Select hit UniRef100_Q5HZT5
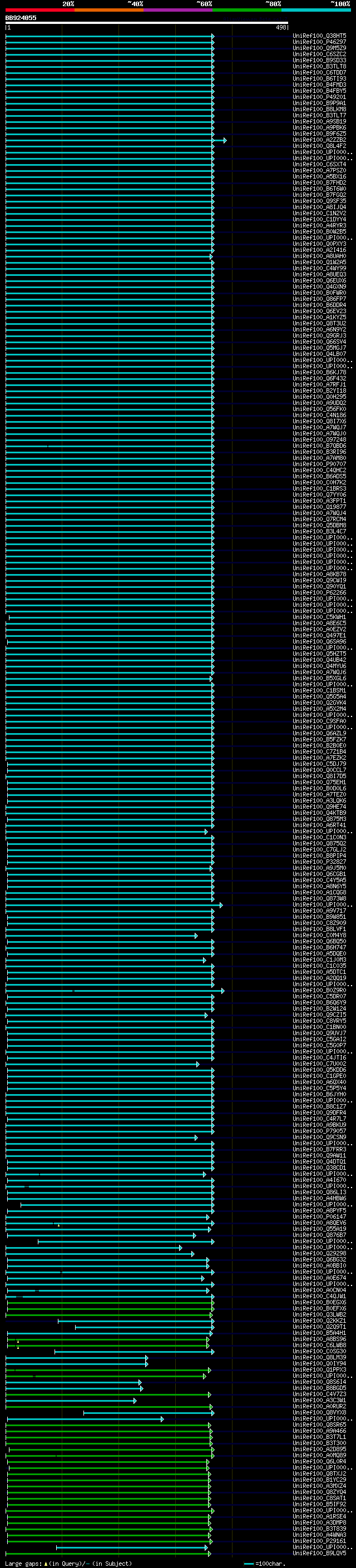356x1568 pixels. coord(319,654)
